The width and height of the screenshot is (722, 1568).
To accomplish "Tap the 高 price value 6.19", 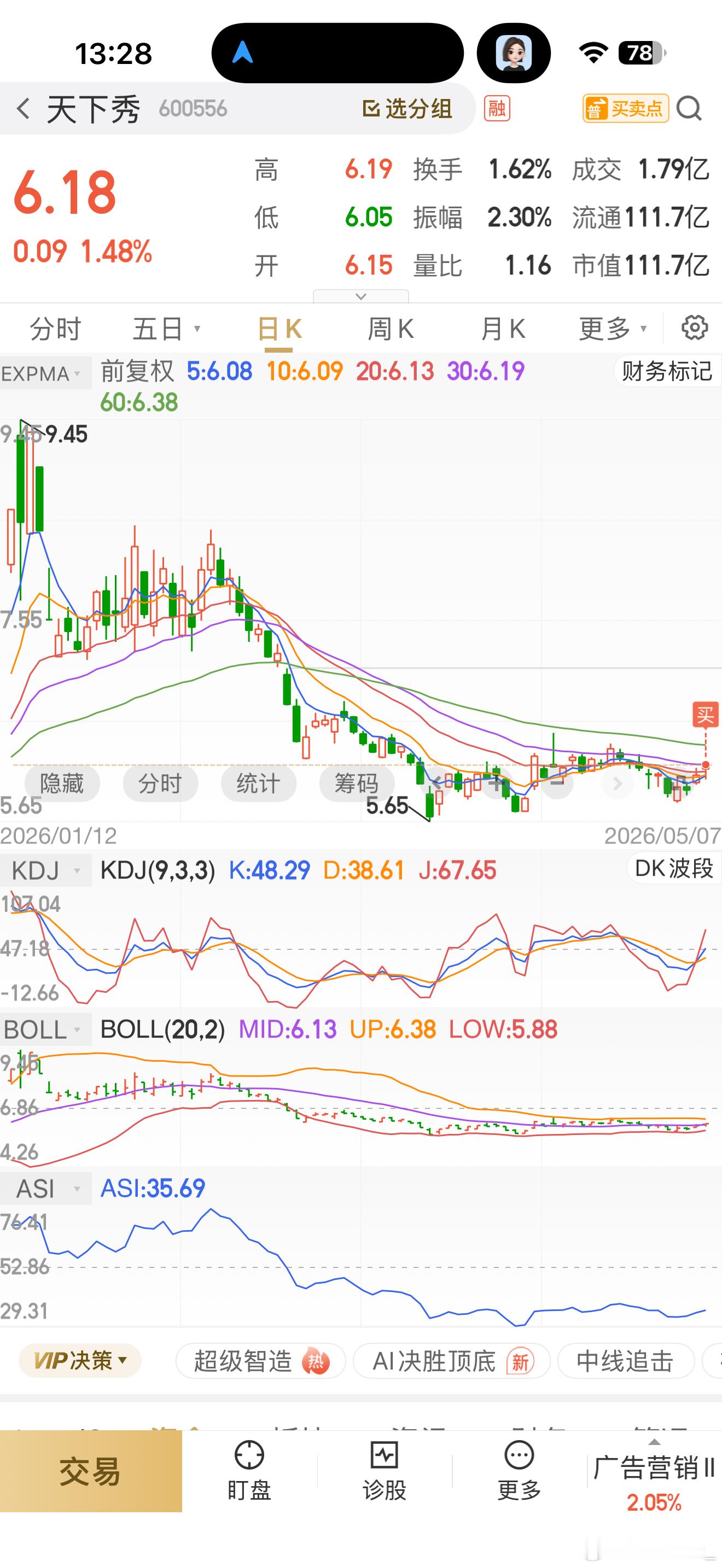I will click(368, 169).
